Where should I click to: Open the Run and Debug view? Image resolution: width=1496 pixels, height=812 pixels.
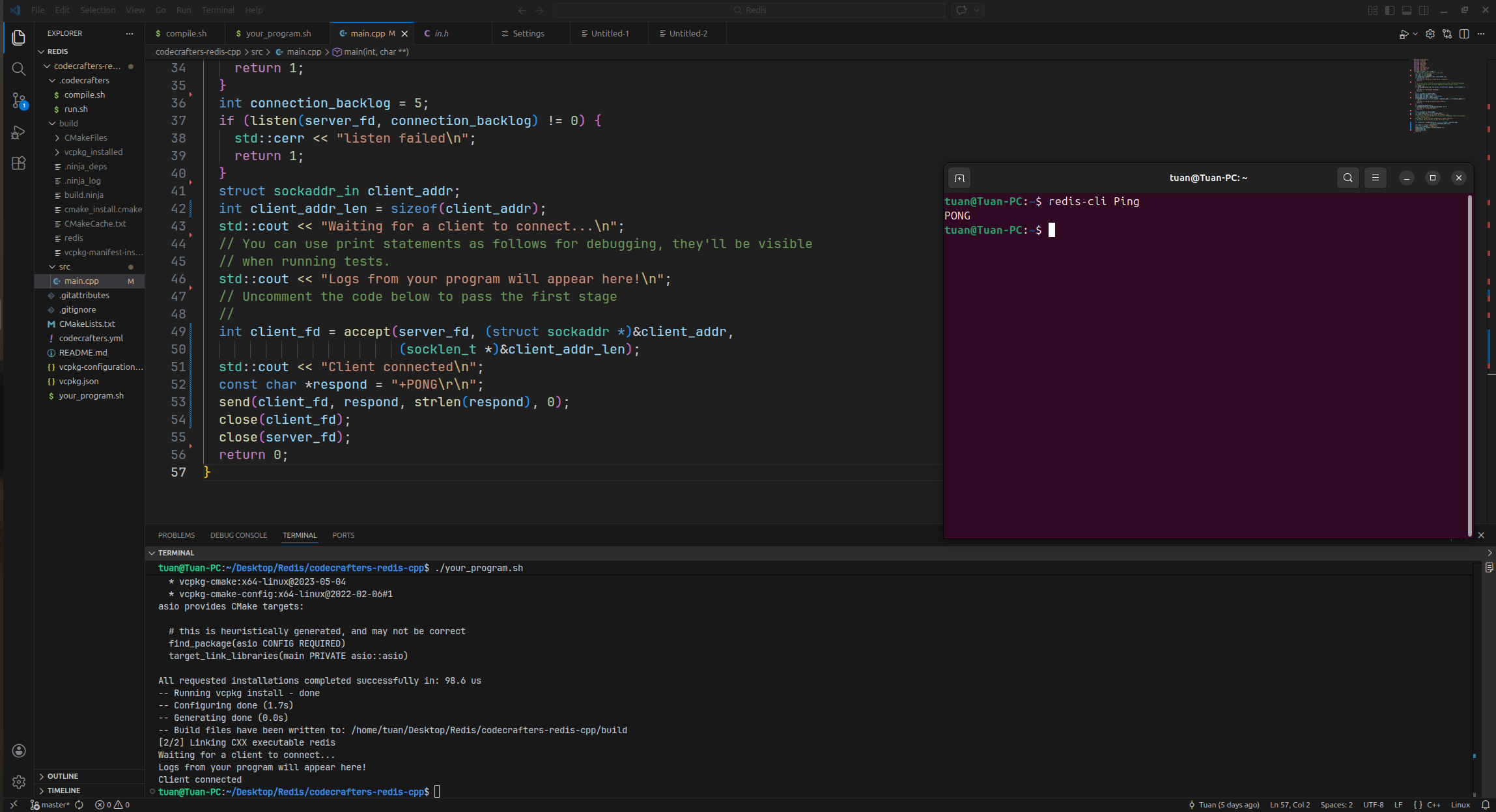[18, 132]
